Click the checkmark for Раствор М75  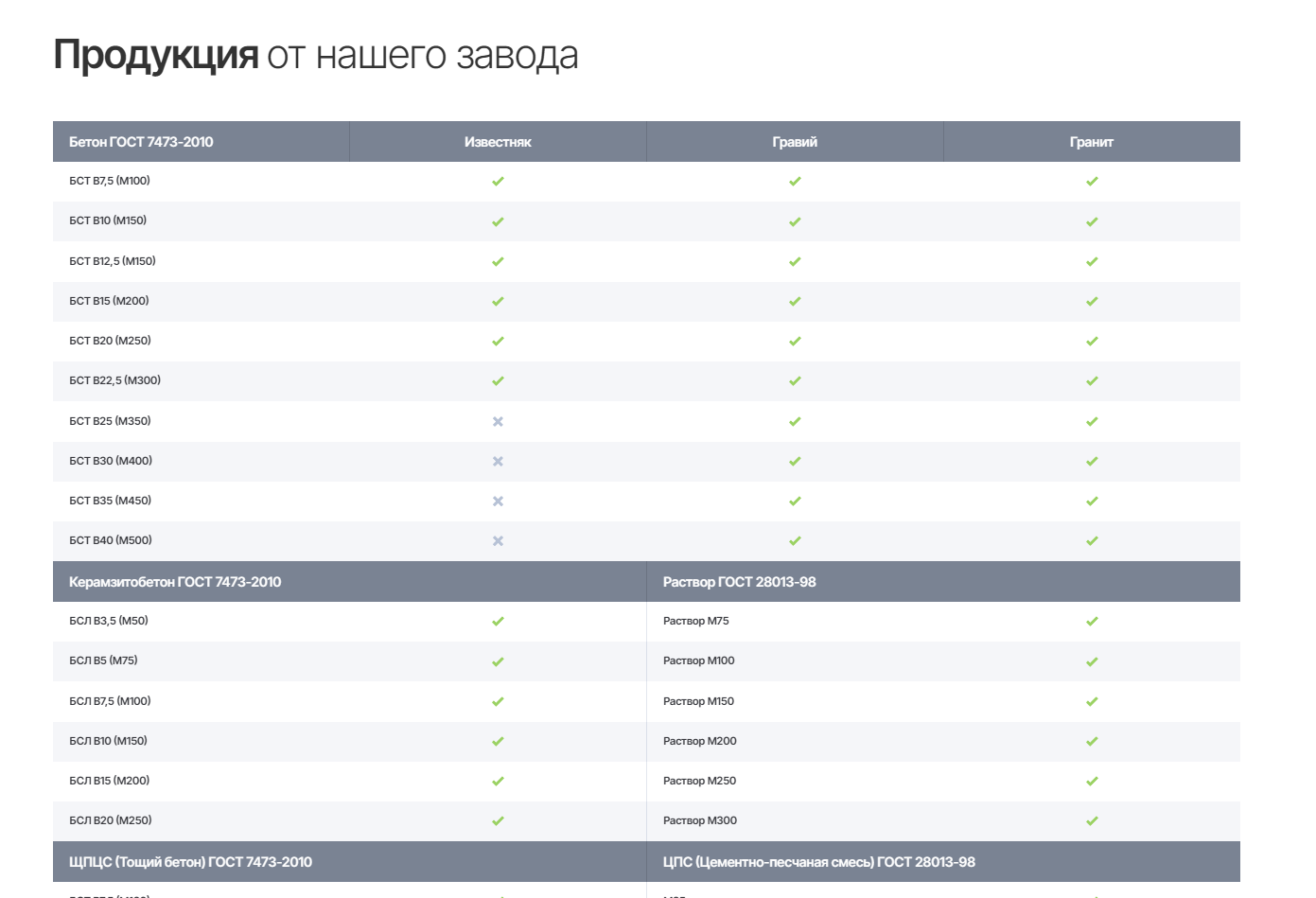(1092, 622)
